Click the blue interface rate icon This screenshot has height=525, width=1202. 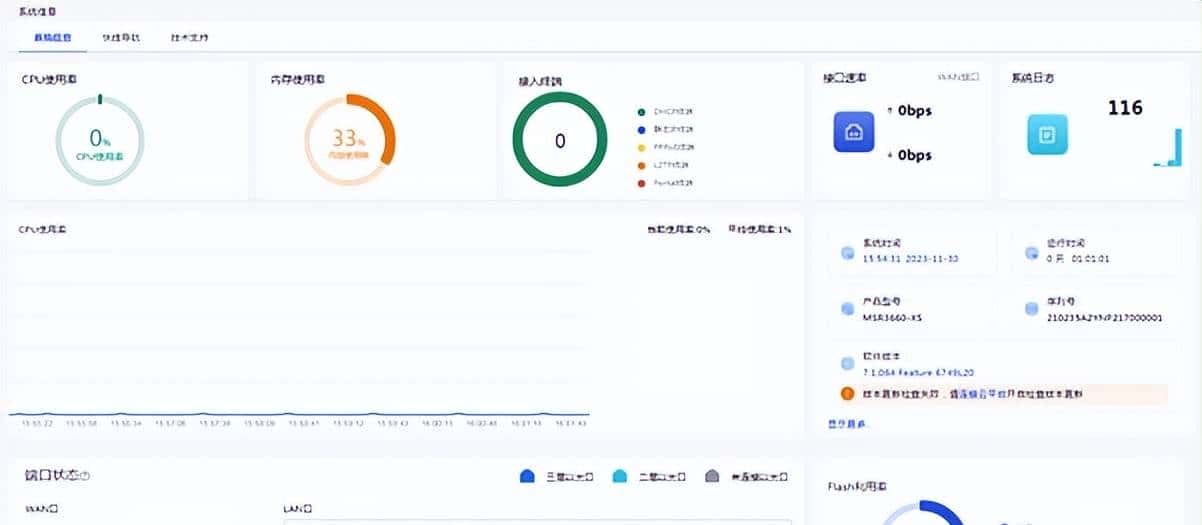pos(854,132)
